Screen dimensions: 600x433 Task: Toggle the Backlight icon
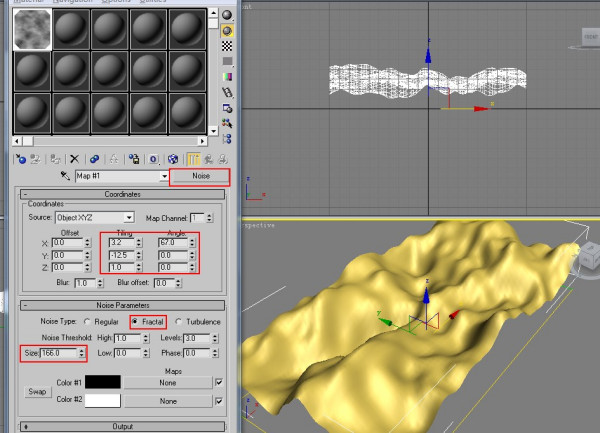(x=227, y=31)
